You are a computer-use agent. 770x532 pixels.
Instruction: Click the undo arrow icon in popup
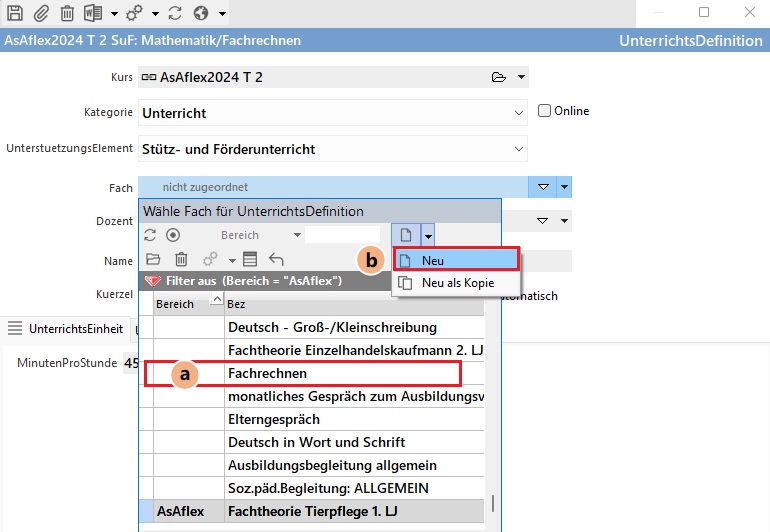coord(276,259)
